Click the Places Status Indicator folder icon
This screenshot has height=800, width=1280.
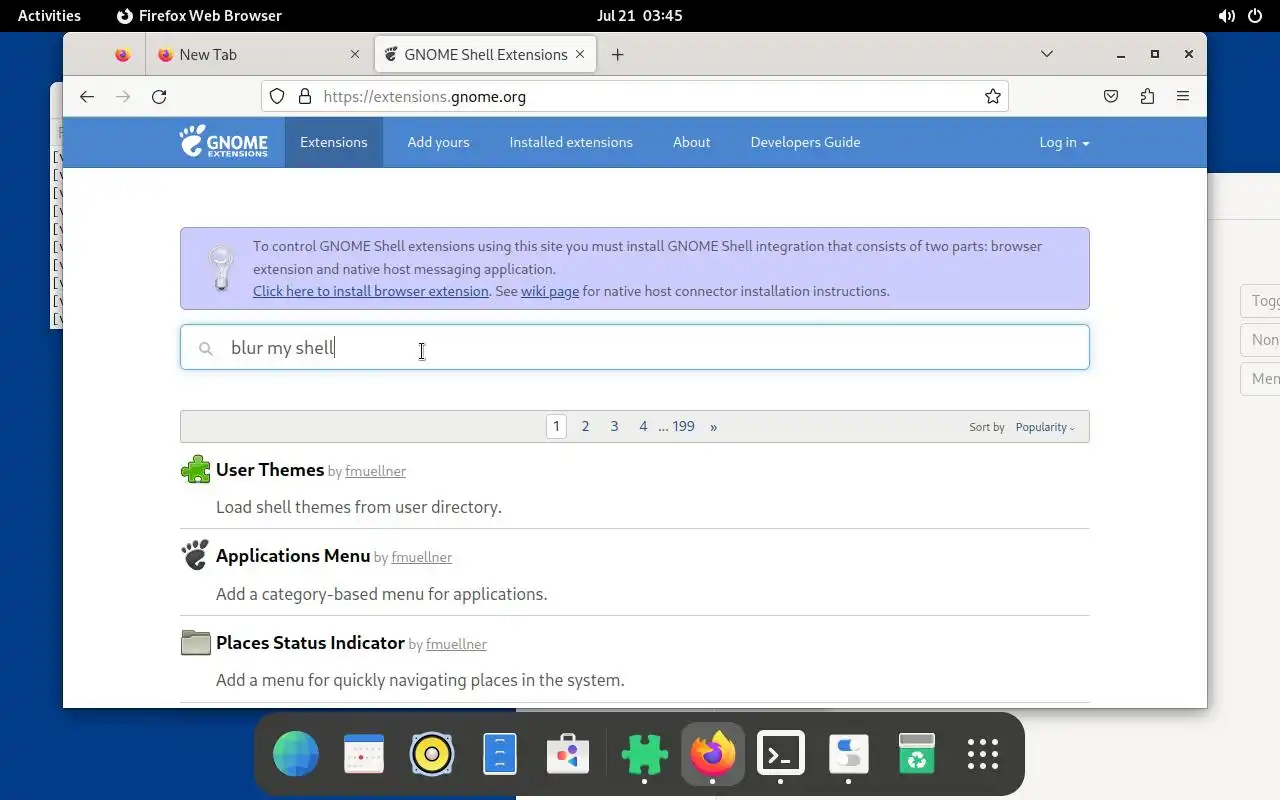pos(195,642)
